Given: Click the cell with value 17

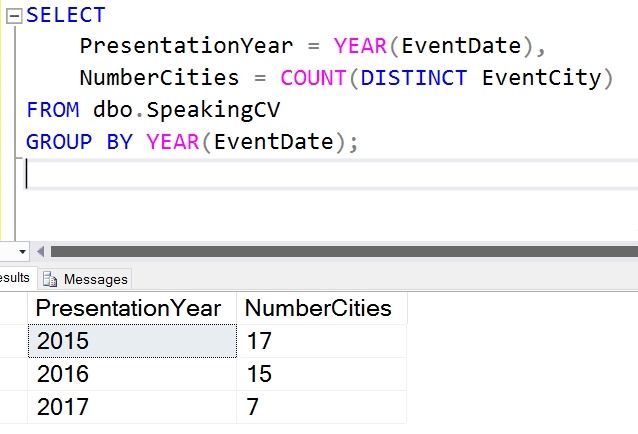Looking at the screenshot, I should 320,341.
